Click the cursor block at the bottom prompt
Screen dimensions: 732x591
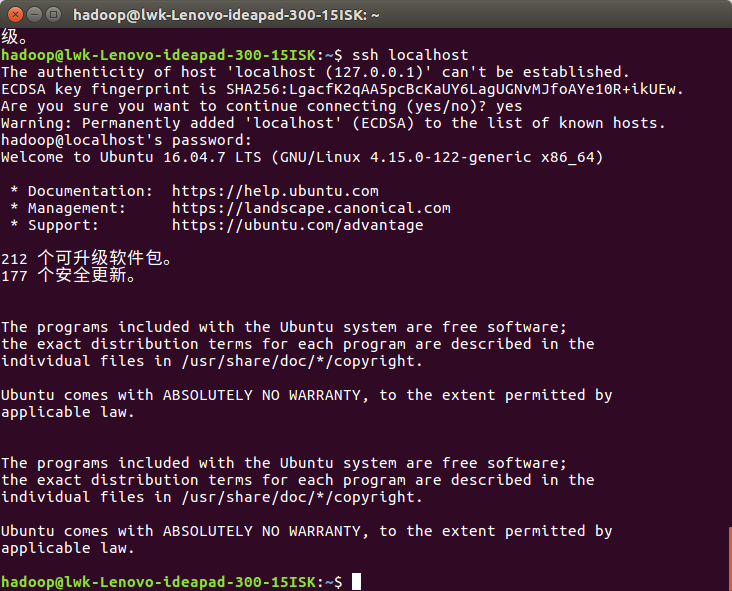tap(356, 582)
